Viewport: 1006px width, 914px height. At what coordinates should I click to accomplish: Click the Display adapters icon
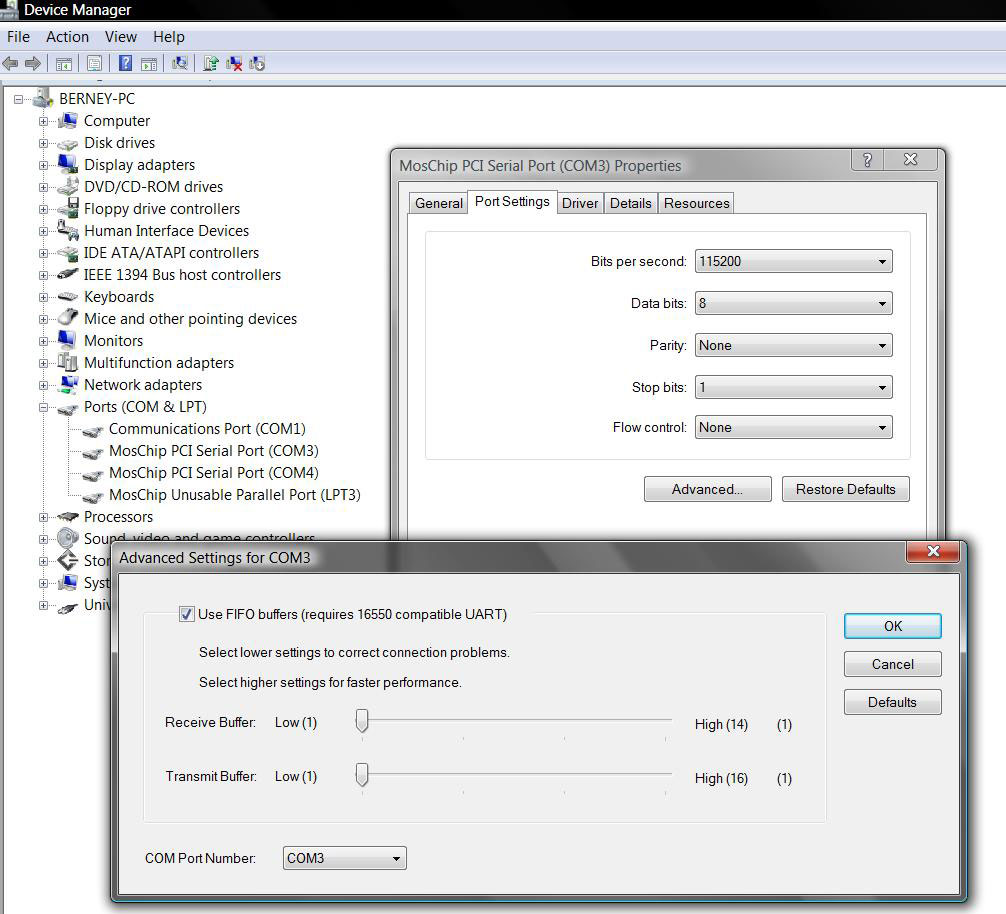[67, 164]
